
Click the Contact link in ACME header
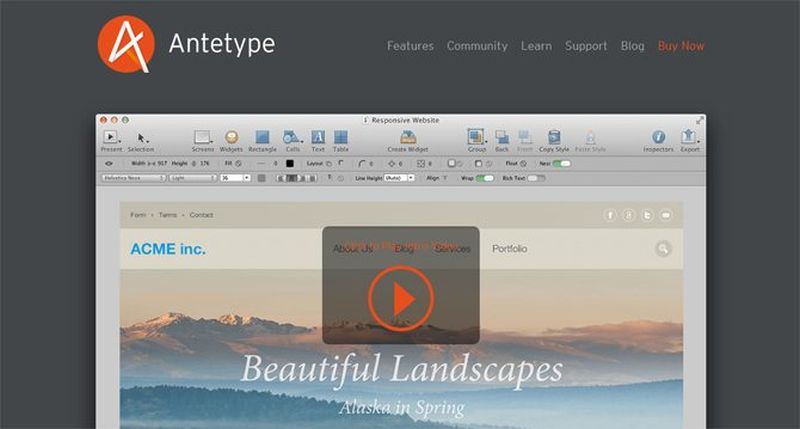coord(201,215)
